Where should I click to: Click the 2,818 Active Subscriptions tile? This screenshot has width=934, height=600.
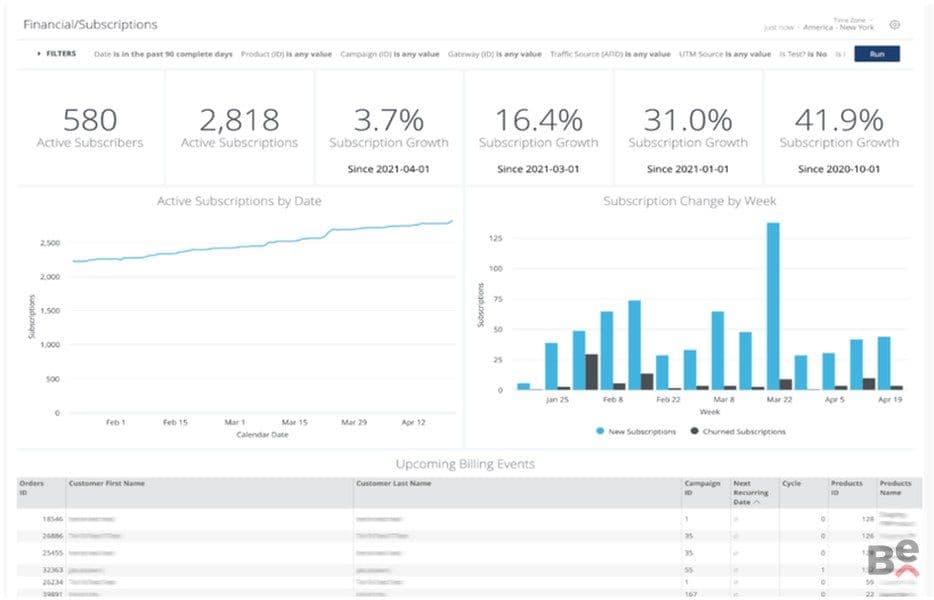coord(239,128)
